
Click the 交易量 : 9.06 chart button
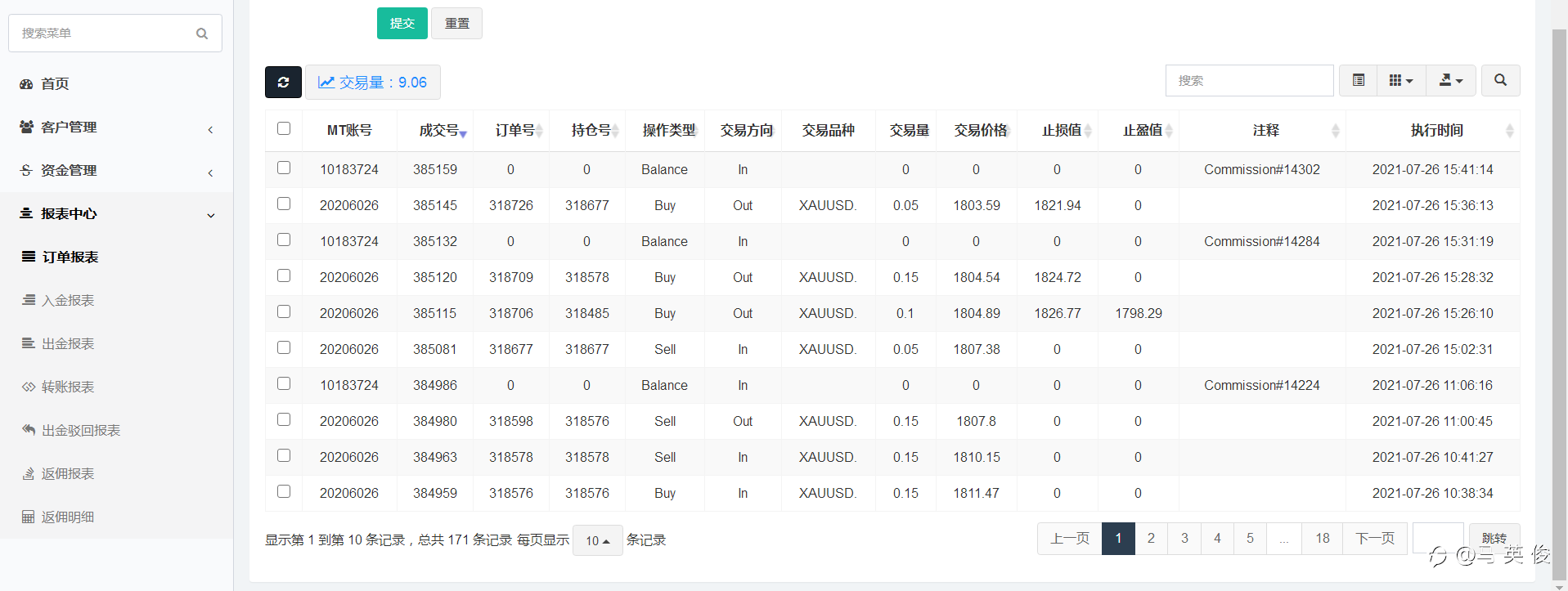(x=373, y=83)
